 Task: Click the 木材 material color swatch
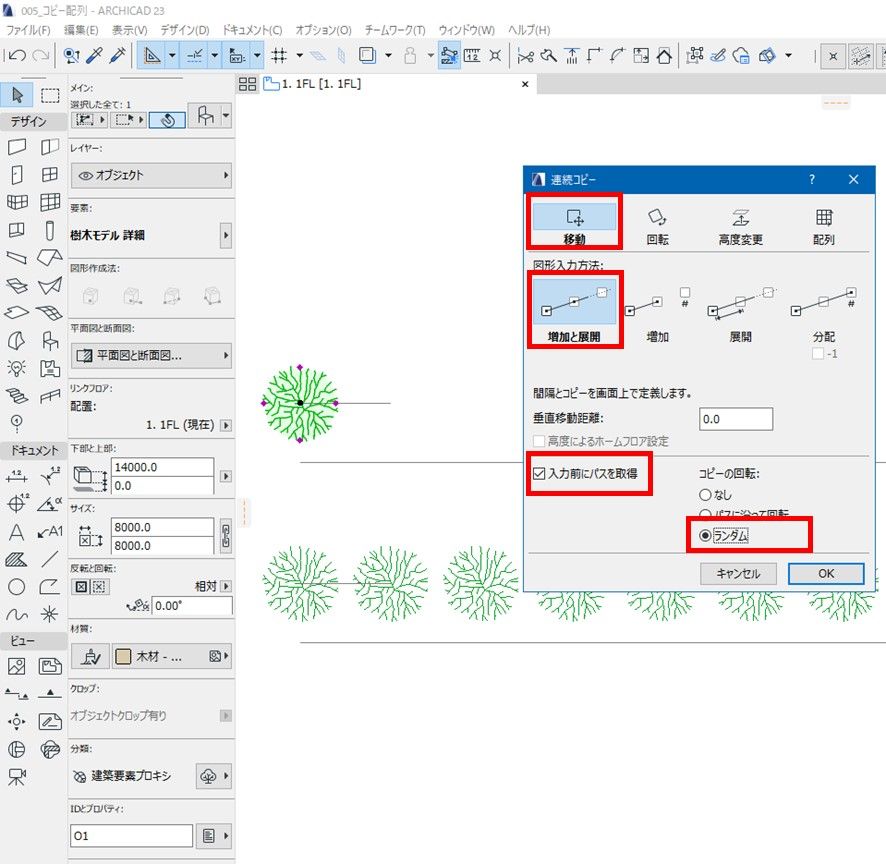123,656
